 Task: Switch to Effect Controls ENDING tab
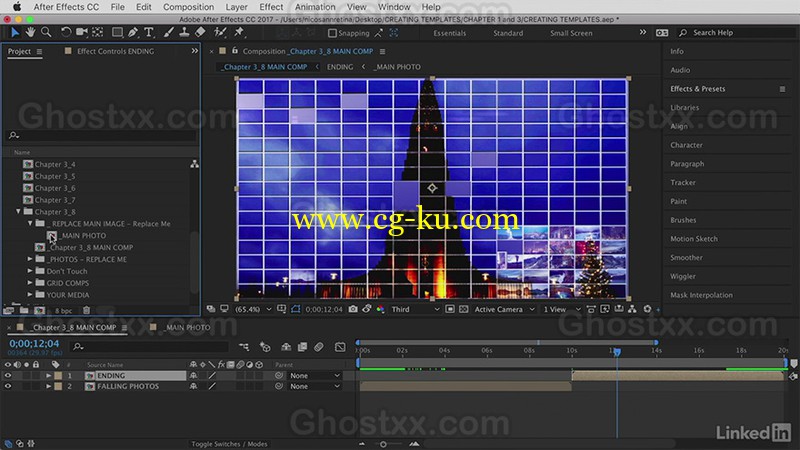115,51
